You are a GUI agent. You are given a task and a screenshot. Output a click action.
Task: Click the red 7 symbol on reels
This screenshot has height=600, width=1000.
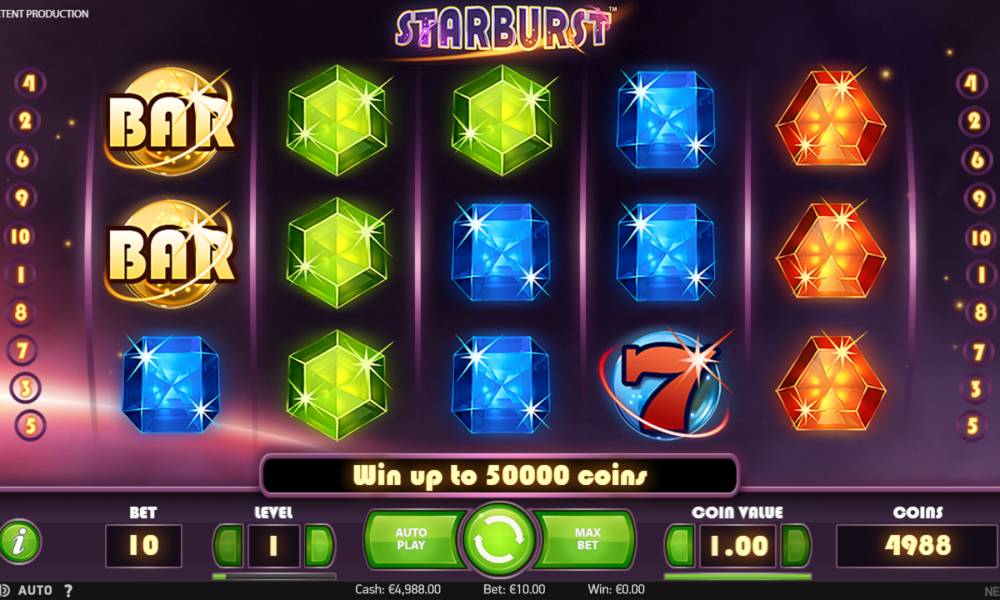click(665, 384)
